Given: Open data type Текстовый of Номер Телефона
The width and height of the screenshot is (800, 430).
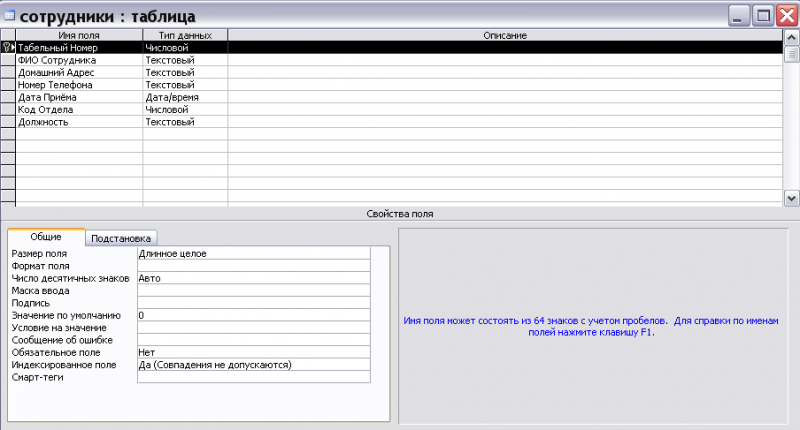Looking at the screenshot, I should (185, 85).
